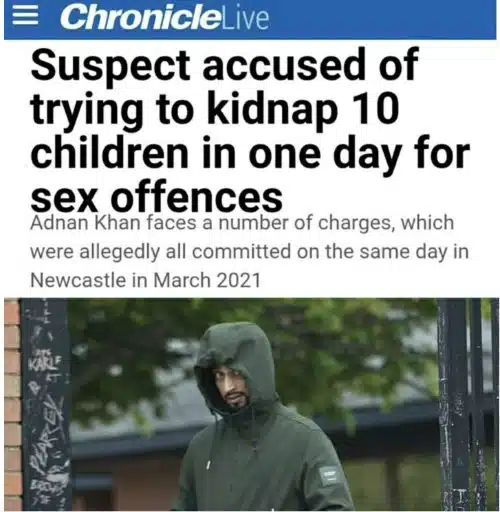Viewport: 500px width, 512px height.
Task: Open the article photo of the hooded man
Action: [252, 405]
